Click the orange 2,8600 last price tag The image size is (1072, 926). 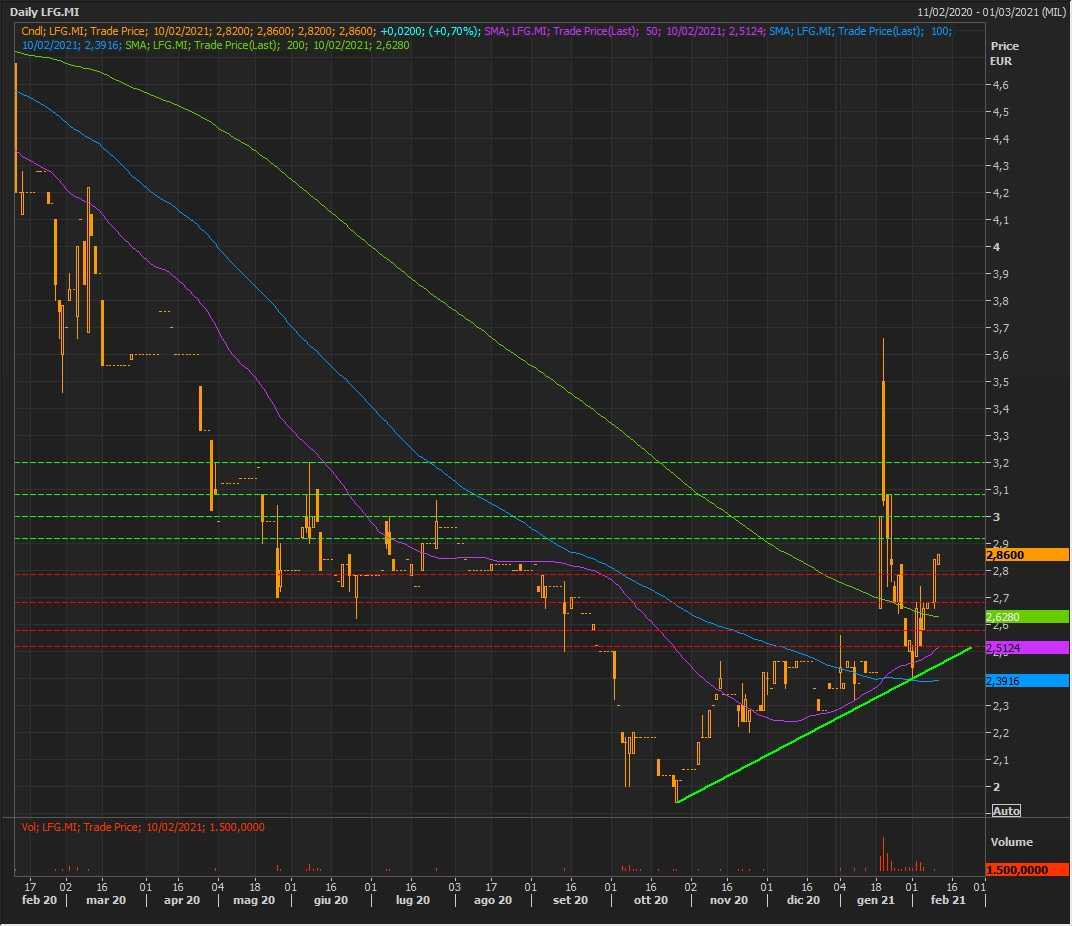coord(1026,555)
